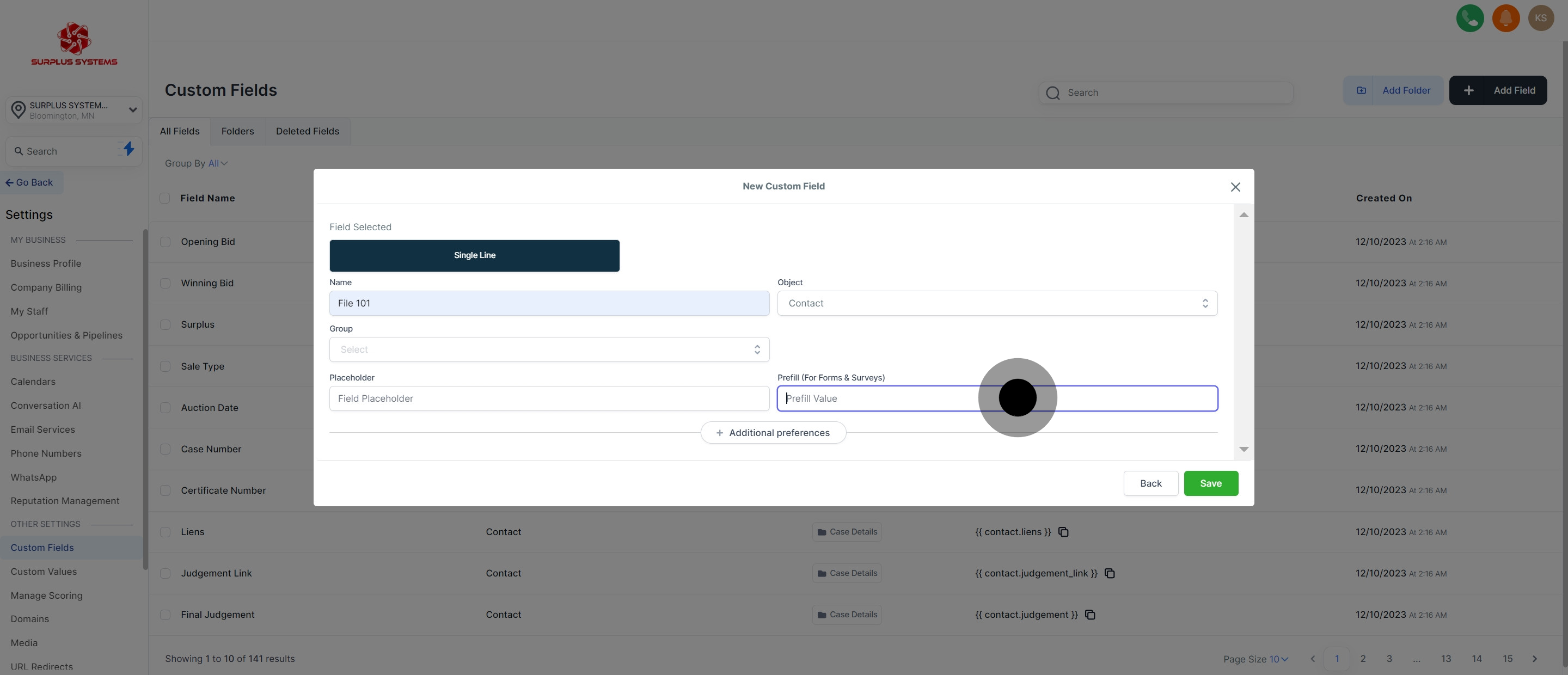1568x675 pixels.
Task: Copy the contact.judgement merge key
Action: point(1090,615)
